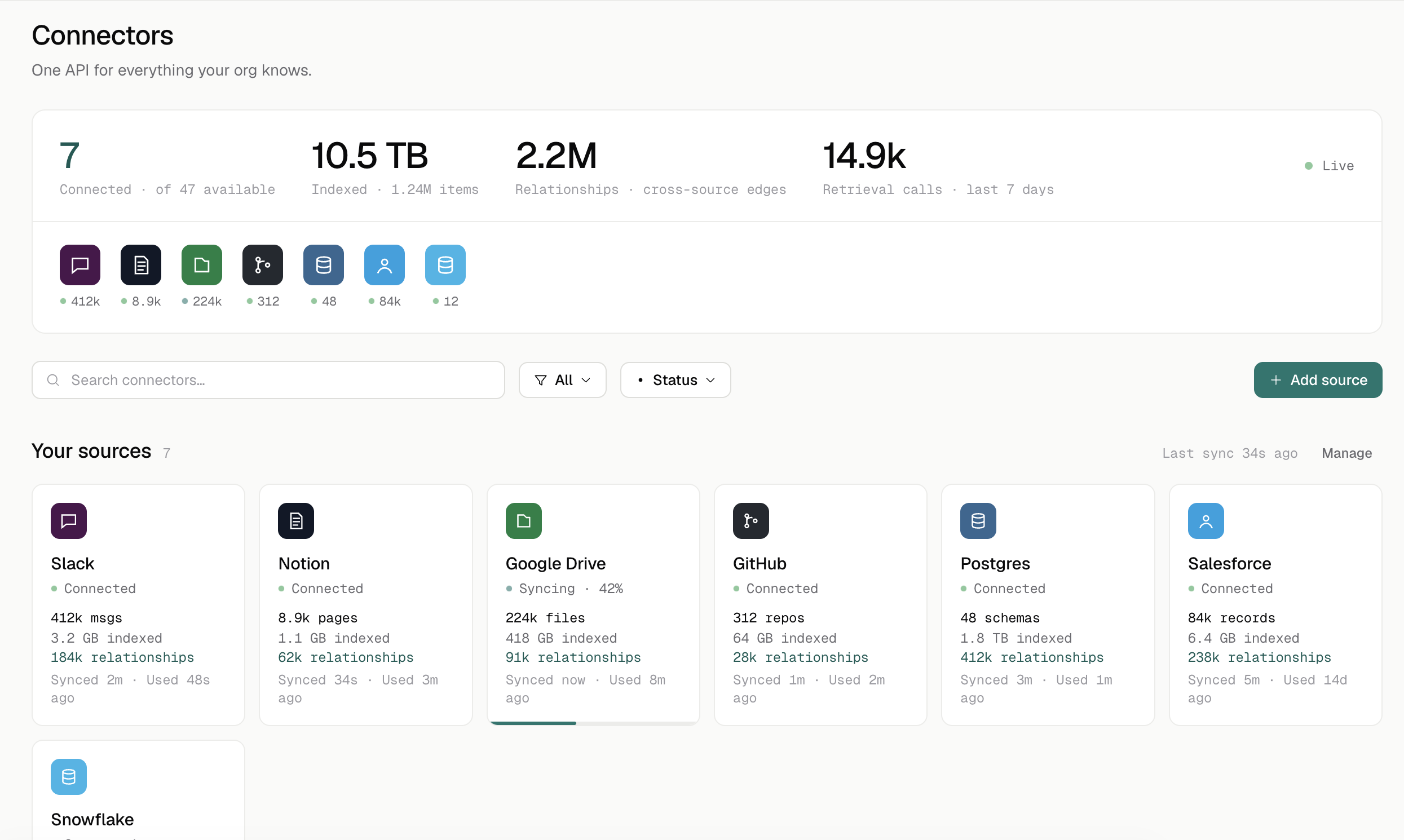Click the Notion card's document icon
Viewport: 1404px width, 840px height.
296,521
